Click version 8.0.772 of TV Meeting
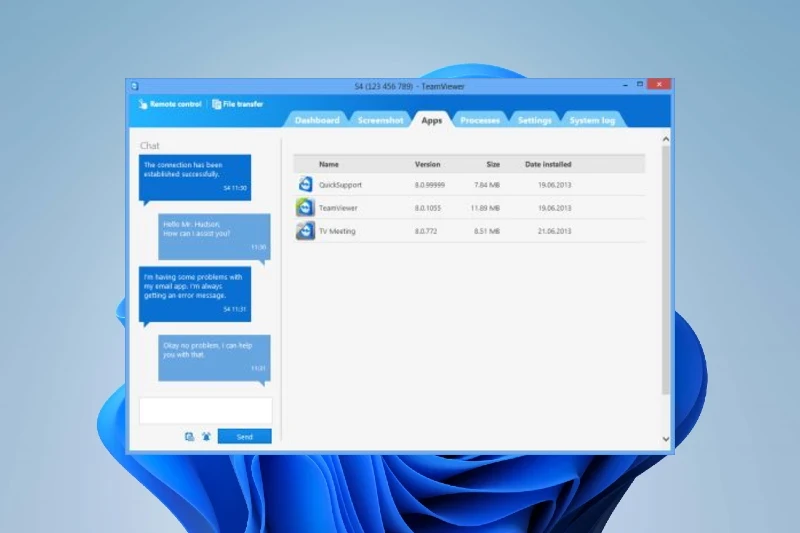The image size is (800, 533). (x=426, y=231)
